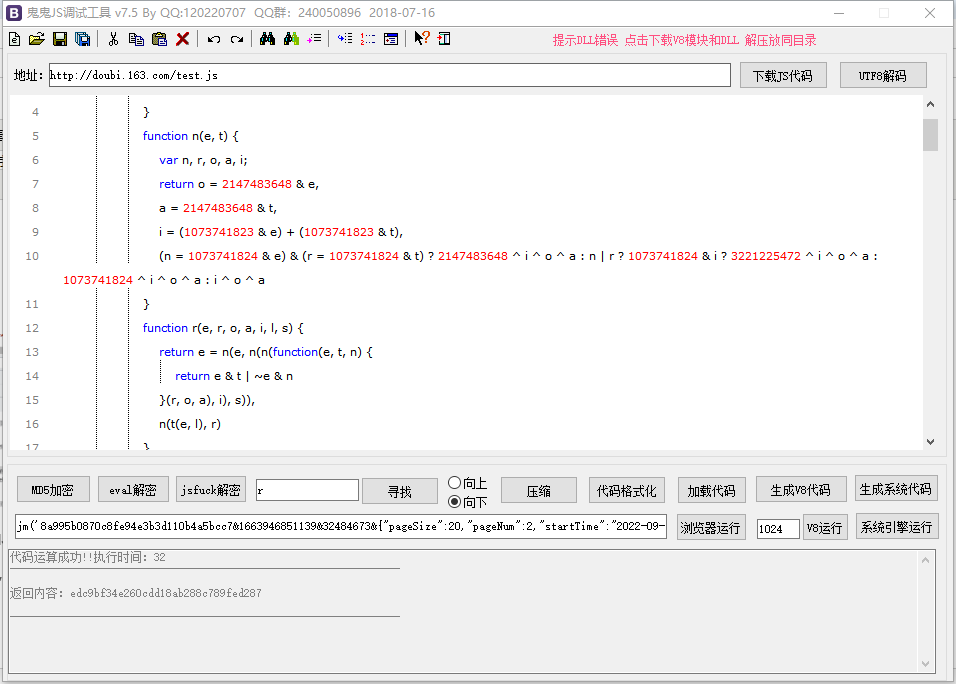Screen dimensions: 956x684
Task: Click the 生成V8代码 button
Action: 801,490
